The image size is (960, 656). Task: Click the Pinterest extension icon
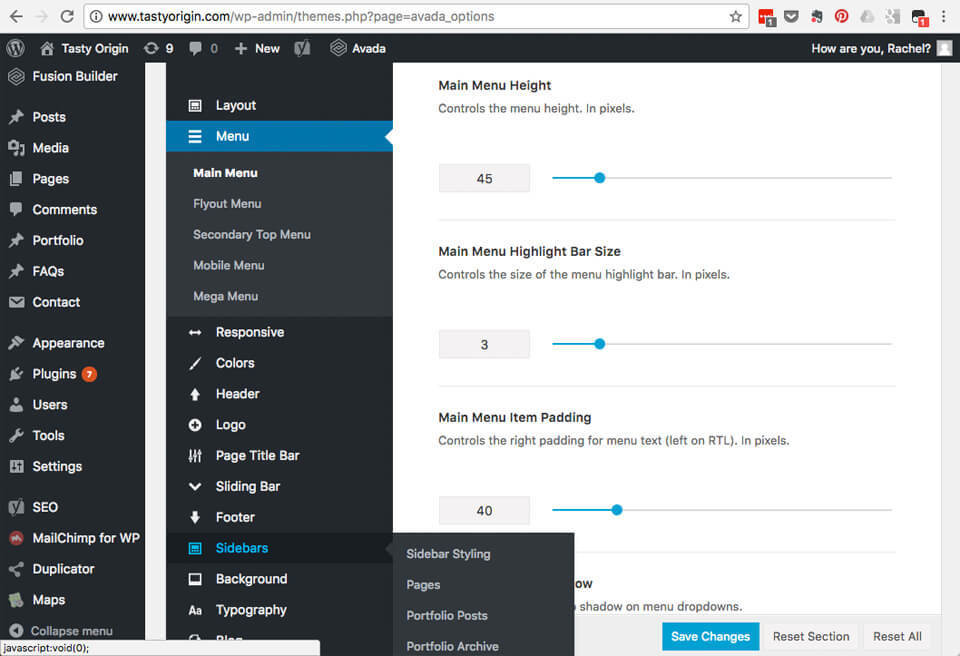842,17
